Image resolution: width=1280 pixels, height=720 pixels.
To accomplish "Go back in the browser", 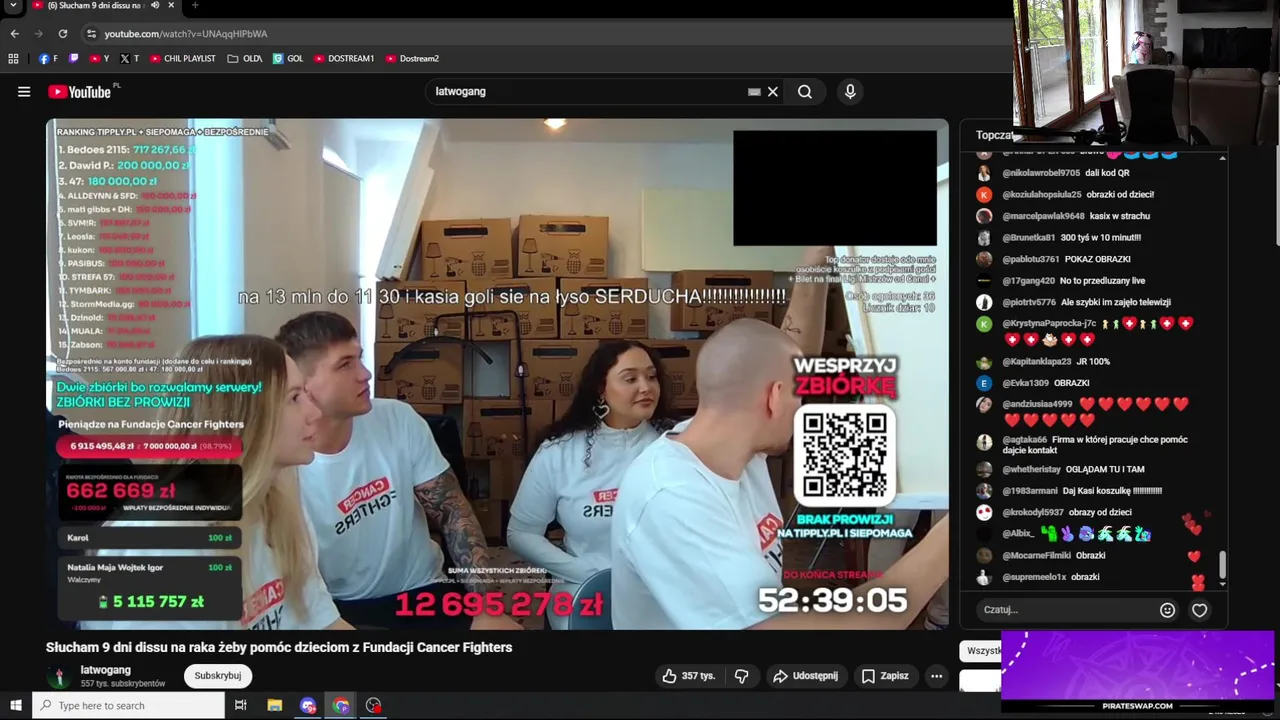I will 14,33.
